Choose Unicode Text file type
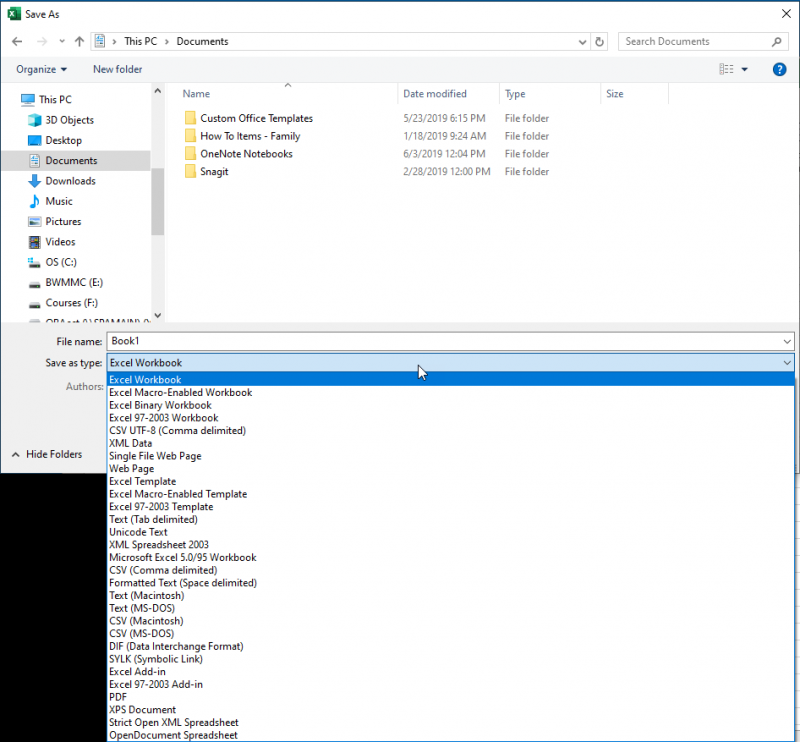800x742 pixels. click(451, 532)
